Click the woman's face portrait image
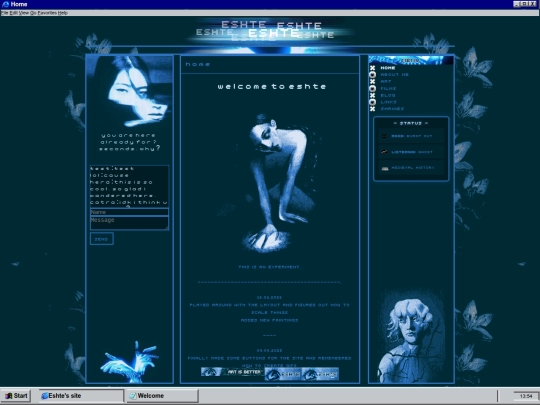Image resolution: width=540 pixels, height=405 pixels. (x=129, y=91)
